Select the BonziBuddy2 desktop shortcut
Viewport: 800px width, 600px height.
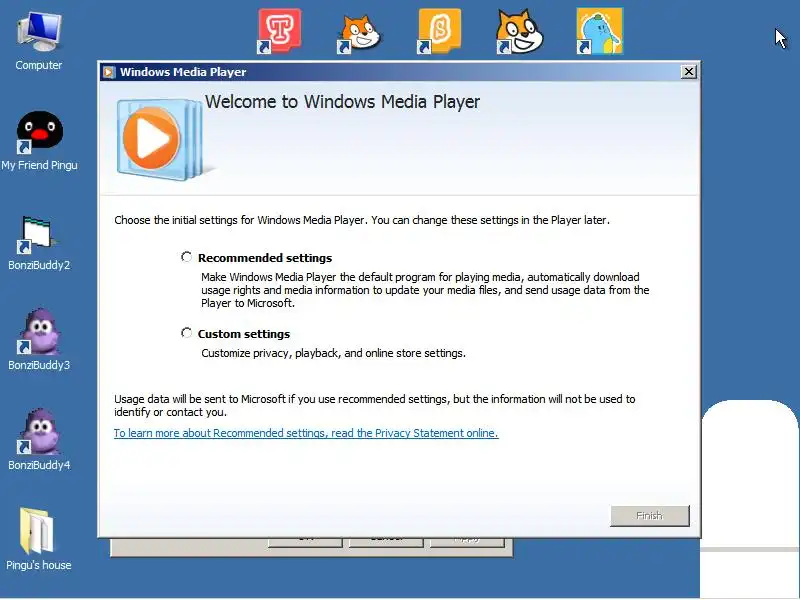39,243
